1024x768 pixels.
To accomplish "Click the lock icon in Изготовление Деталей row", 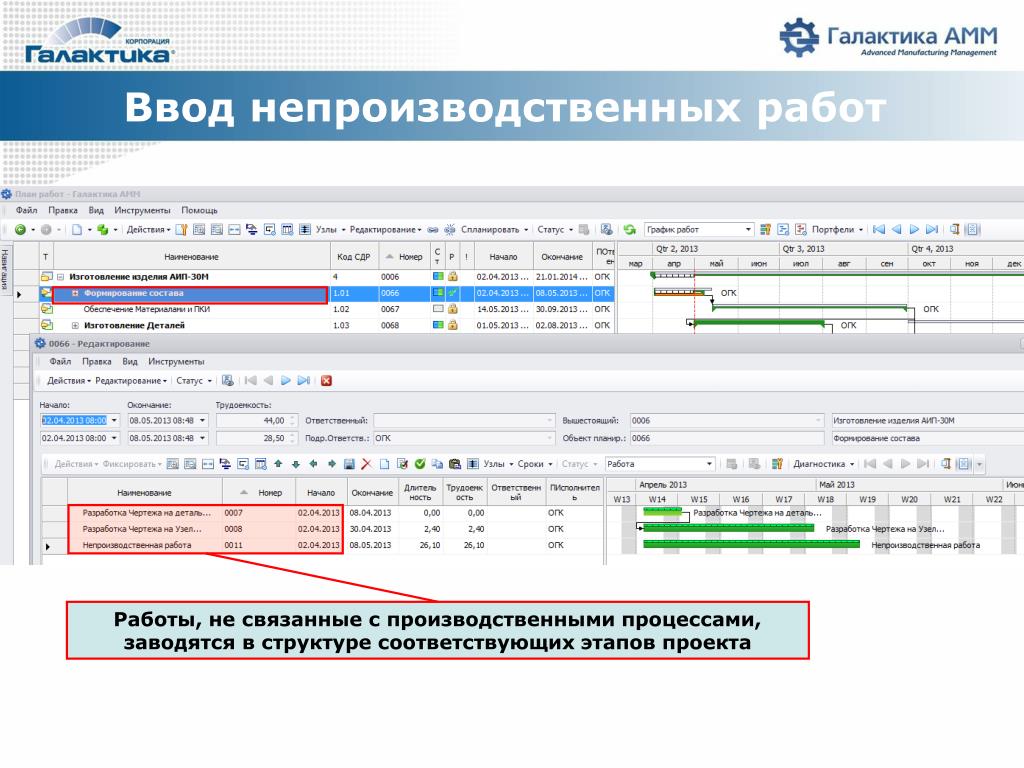I will pos(453,325).
